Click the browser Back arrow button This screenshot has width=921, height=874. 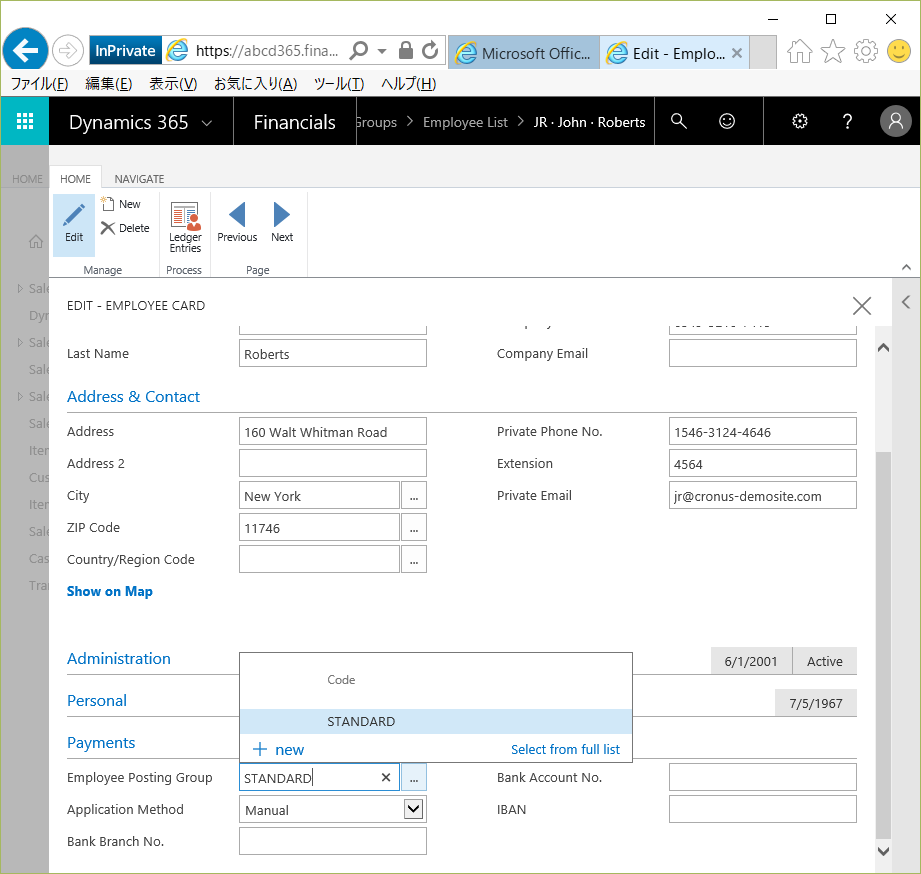pyautogui.click(x=25, y=51)
